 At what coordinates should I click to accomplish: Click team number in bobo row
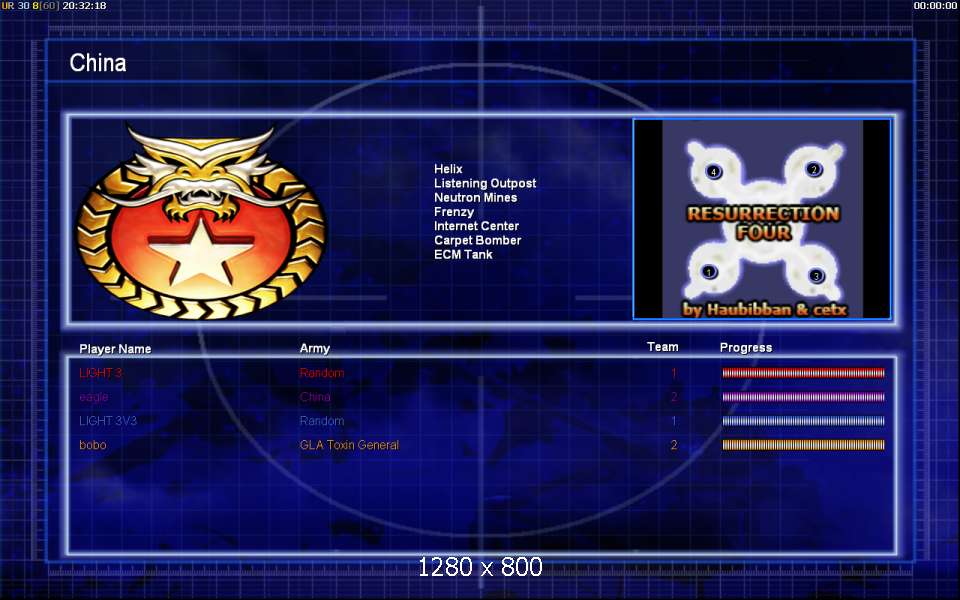[673, 445]
